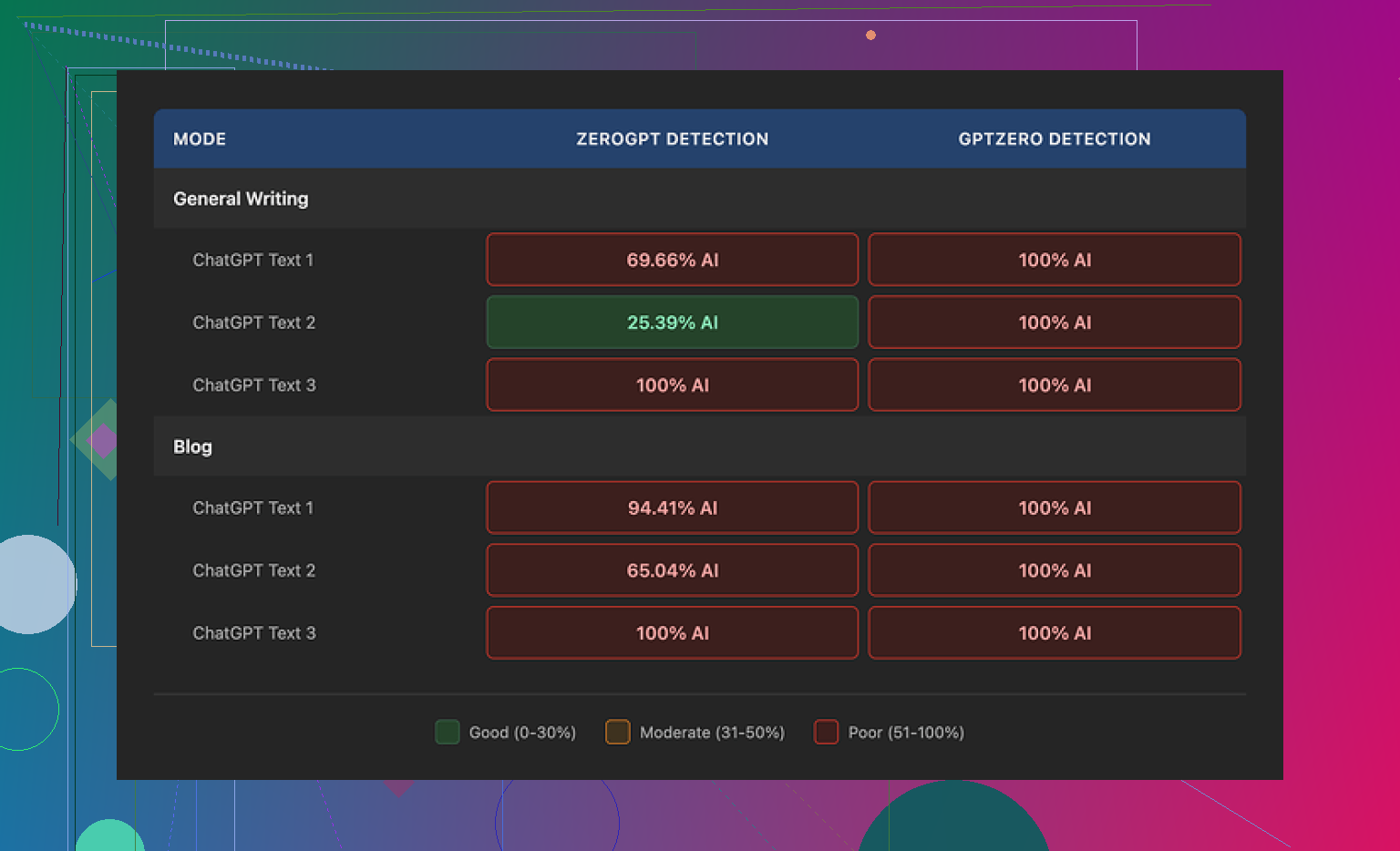Click GPTZero 100% AI cell for Blog Text 1
1400x851 pixels.
(x=1054, y=508)
